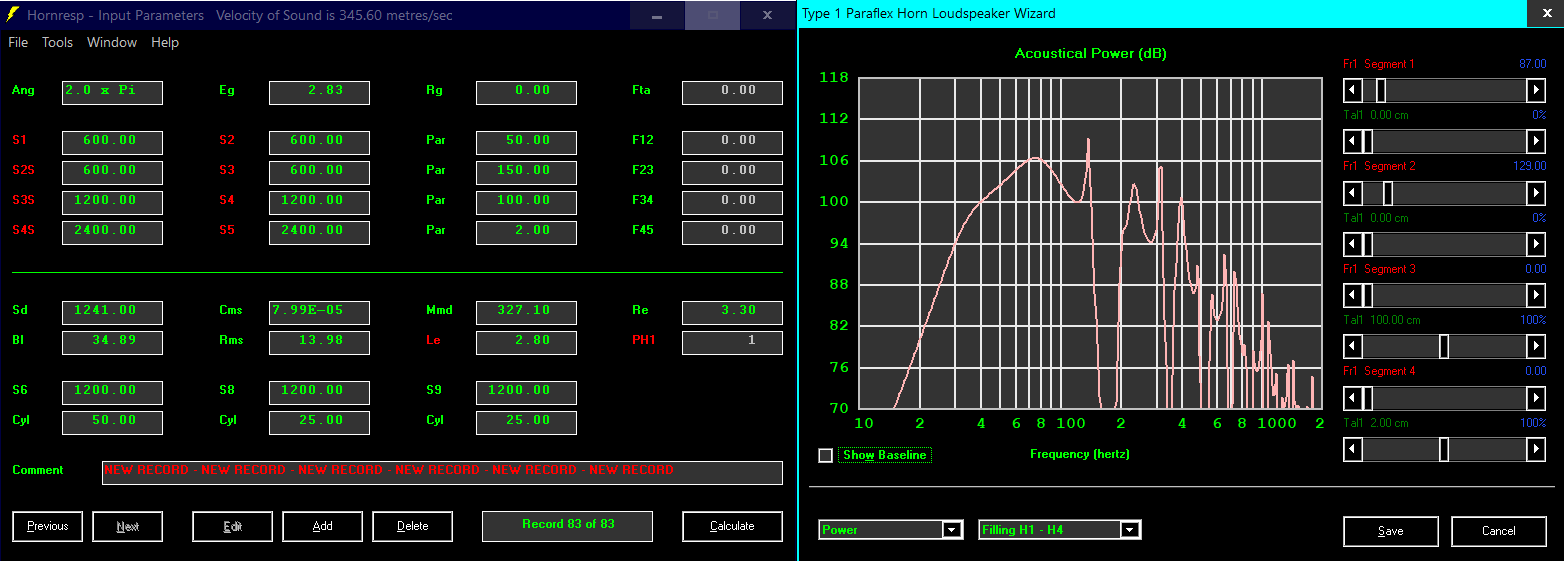Click the Tal1 2.00 cm slider thumb
1564x561 pixels.
point(1444,449)
